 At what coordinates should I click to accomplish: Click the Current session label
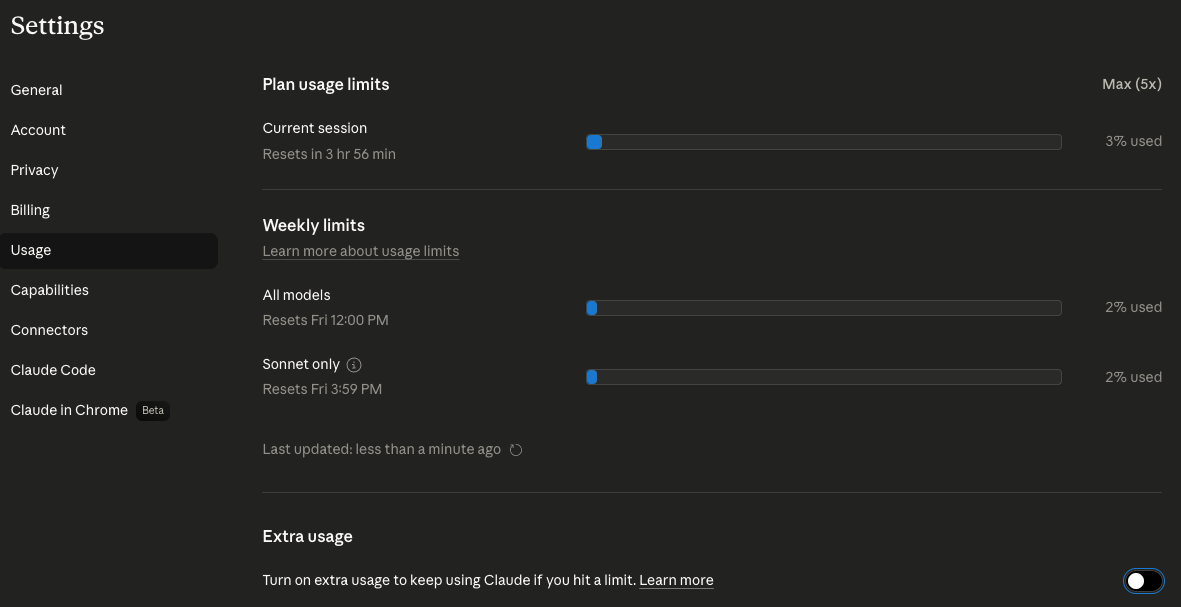(x=315, y=128)
